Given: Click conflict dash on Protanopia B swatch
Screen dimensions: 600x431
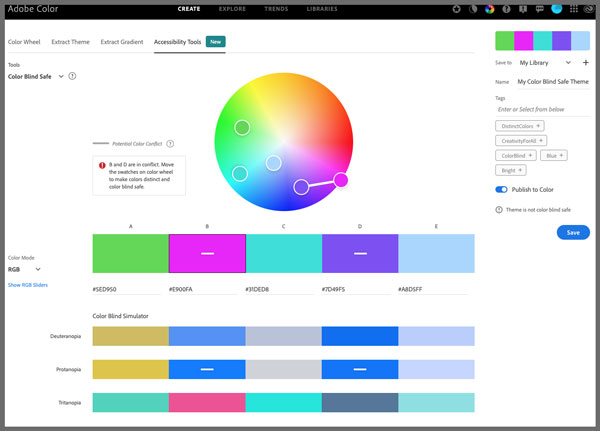Looking at the screenshot, I should click(207, 369).
